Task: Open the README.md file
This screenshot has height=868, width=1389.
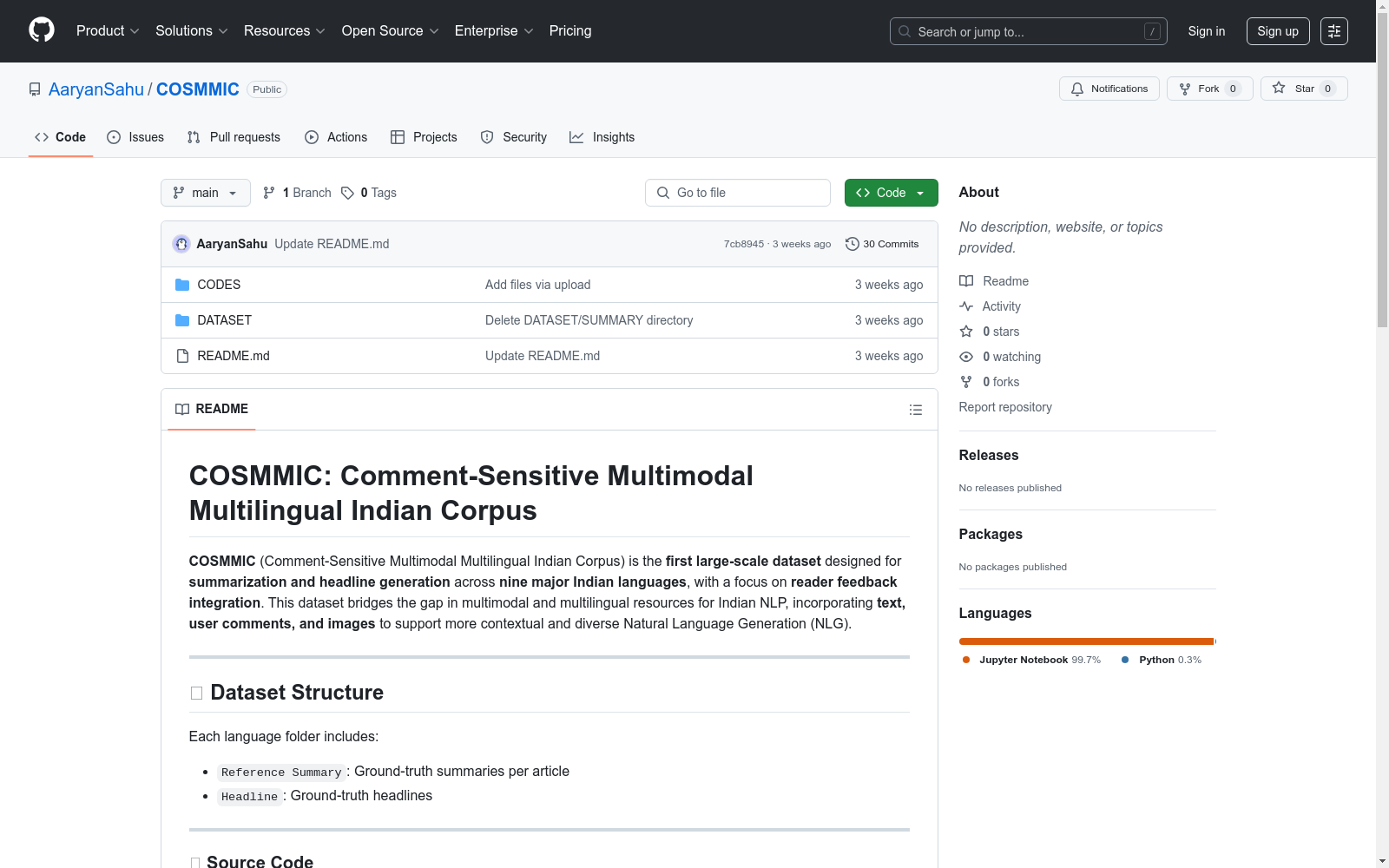Action: (234, 356)
